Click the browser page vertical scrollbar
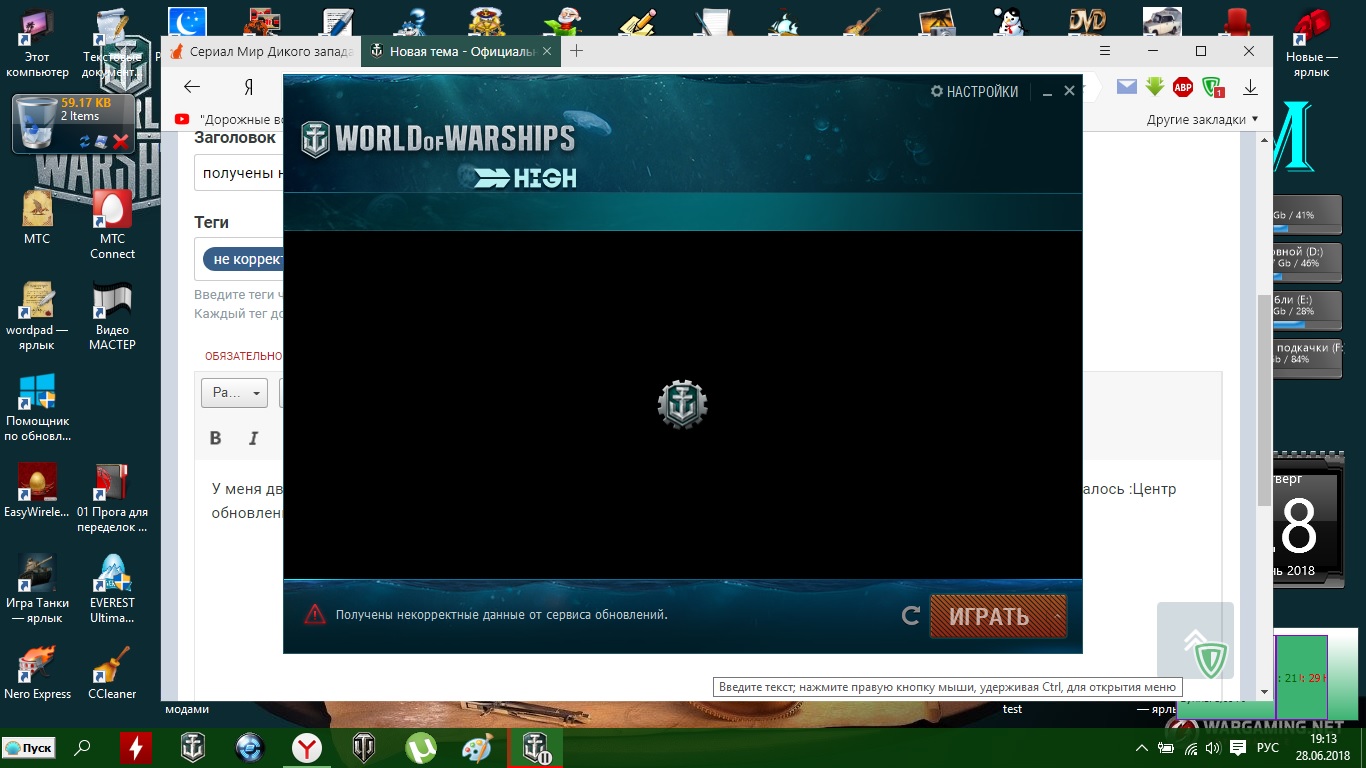Viewport: 1366px width, 768px height. pyautogui.click(x=1264, y=400)
